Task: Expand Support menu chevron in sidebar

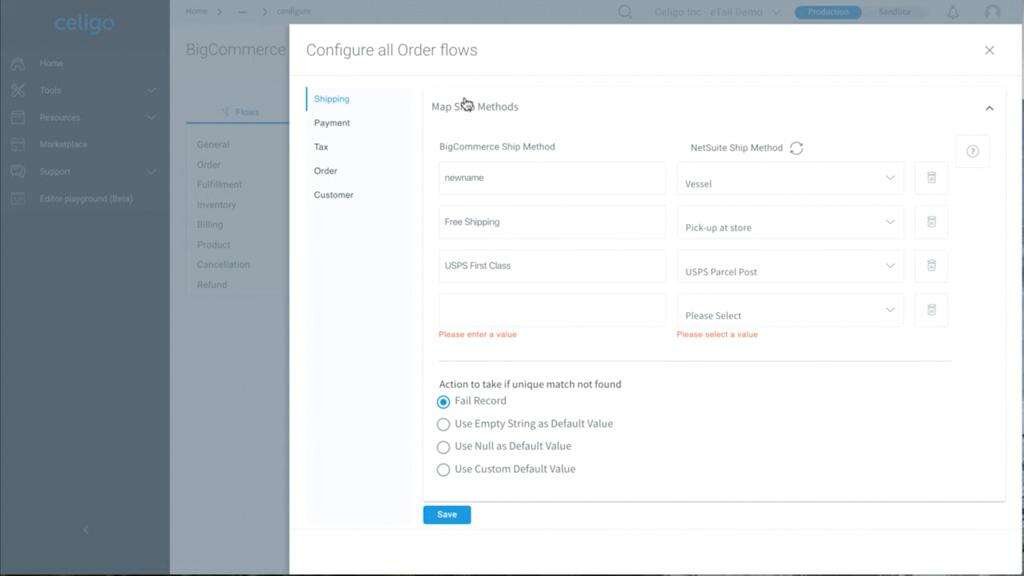Action: pos(152,172)
